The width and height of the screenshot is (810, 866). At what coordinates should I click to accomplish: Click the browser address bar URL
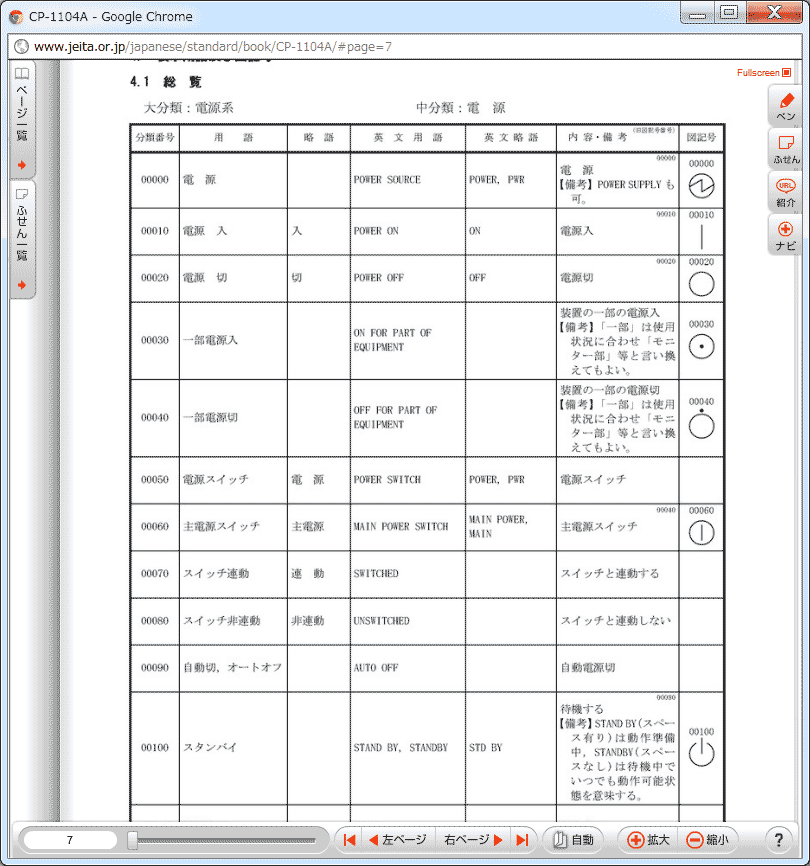tap(212, 46)
